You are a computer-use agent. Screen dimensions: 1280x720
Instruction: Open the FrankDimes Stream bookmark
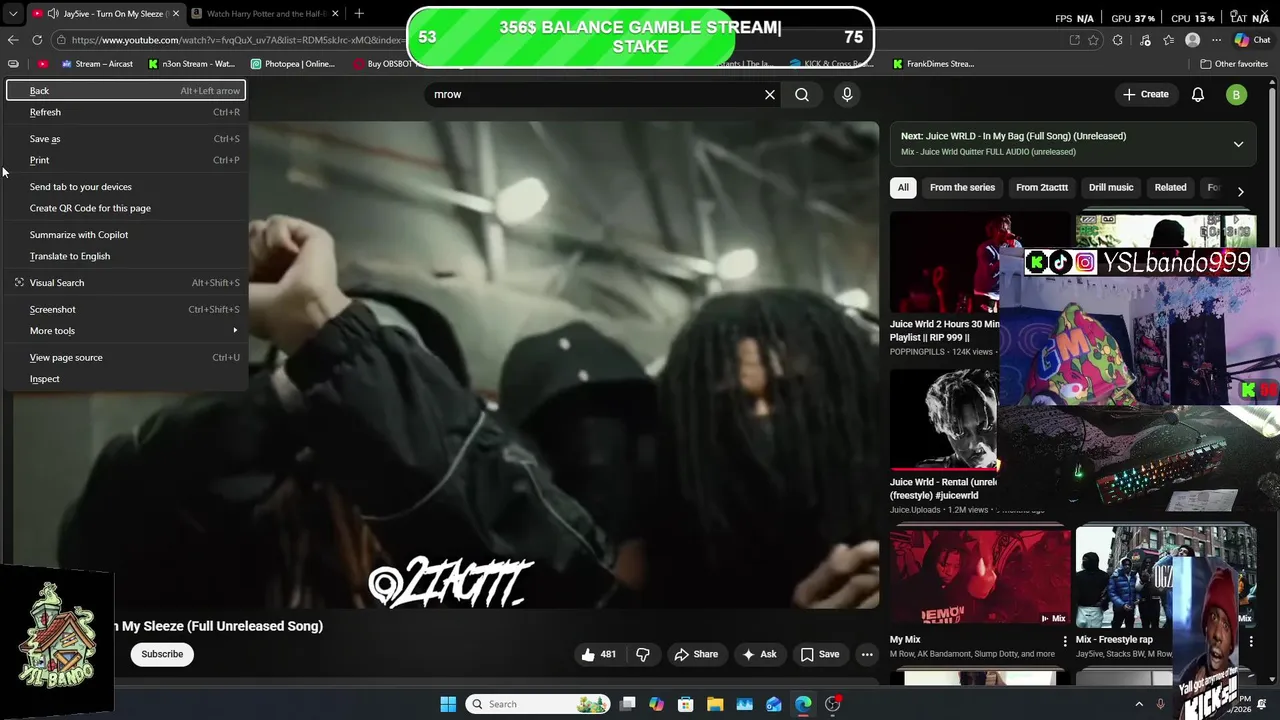[x=932, y=64]
